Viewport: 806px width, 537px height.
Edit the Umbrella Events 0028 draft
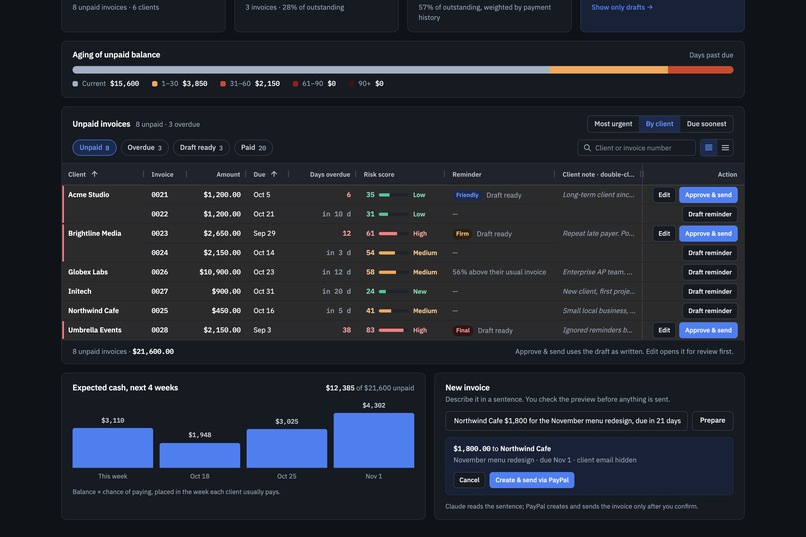click(x=664, y=330)
